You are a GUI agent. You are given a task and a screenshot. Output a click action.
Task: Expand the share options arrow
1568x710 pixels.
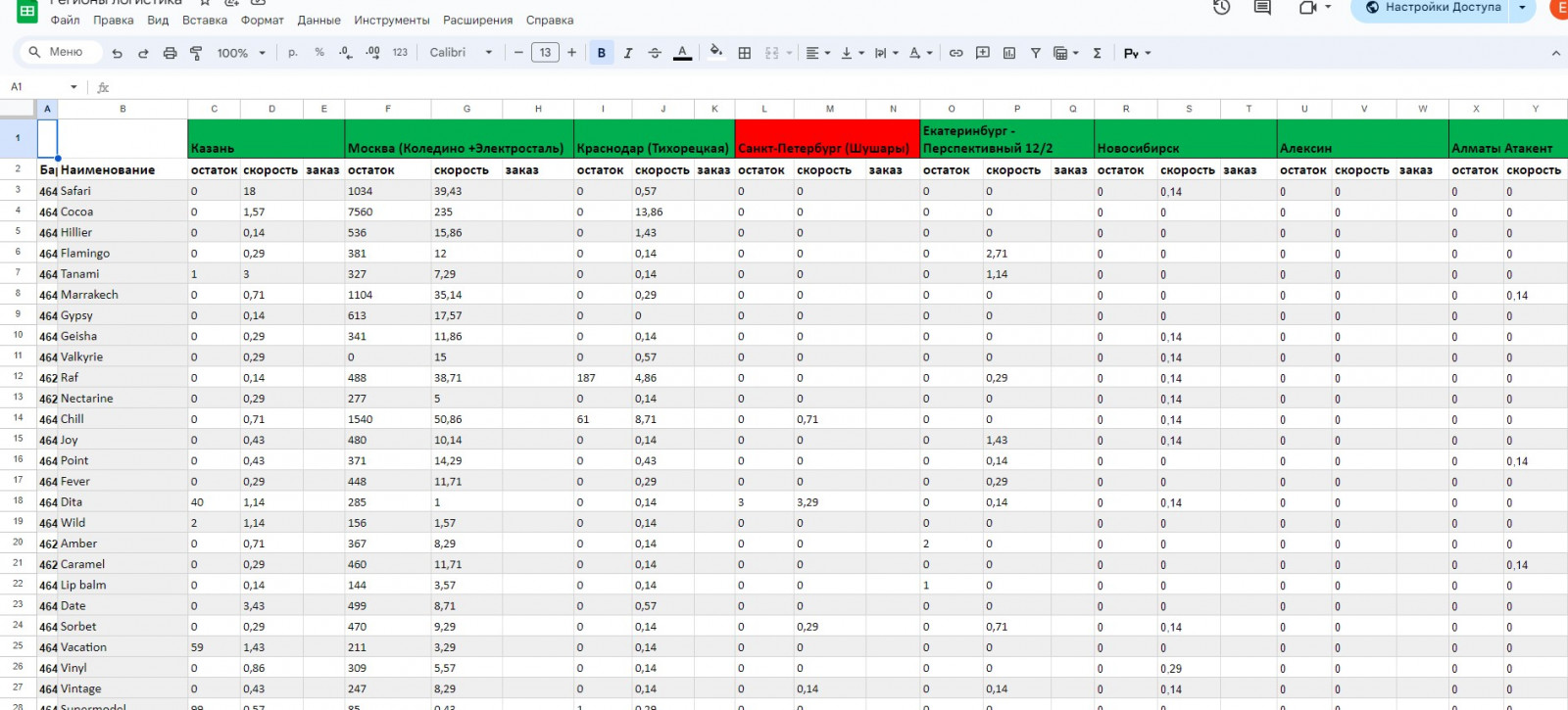click(1522, 8)
